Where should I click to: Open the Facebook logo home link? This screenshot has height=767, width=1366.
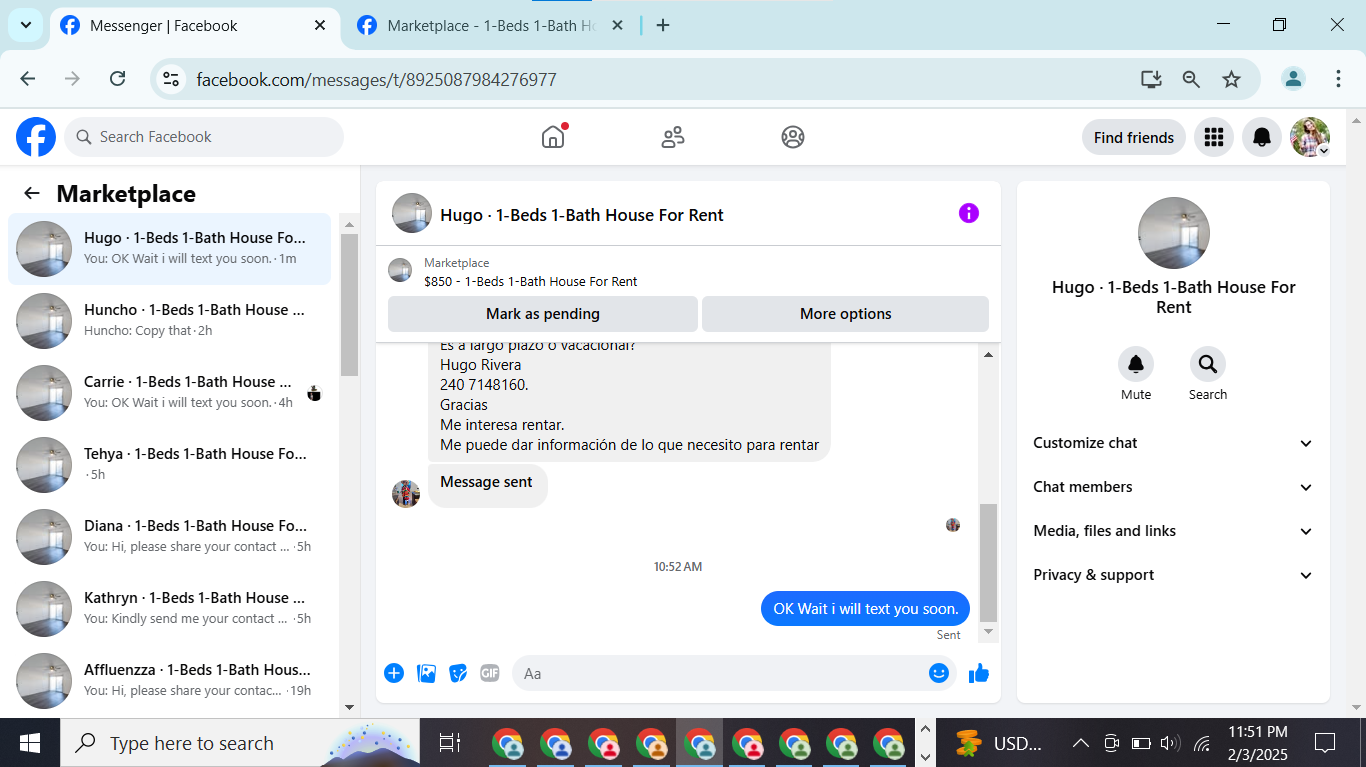point(36,137)
